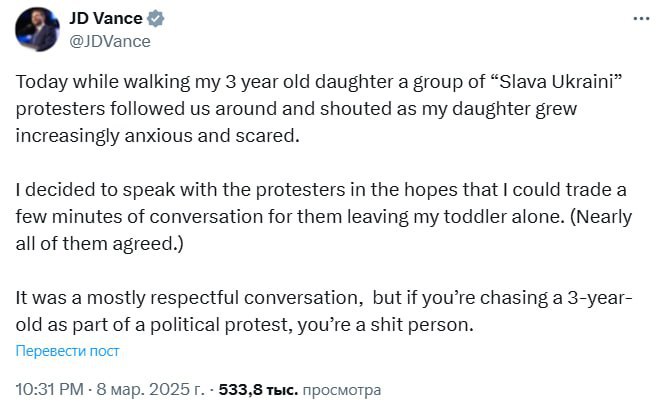Screen dimensions: 663x410
Task: Click the 10:31 PM time text
Action: pos(48,388)
